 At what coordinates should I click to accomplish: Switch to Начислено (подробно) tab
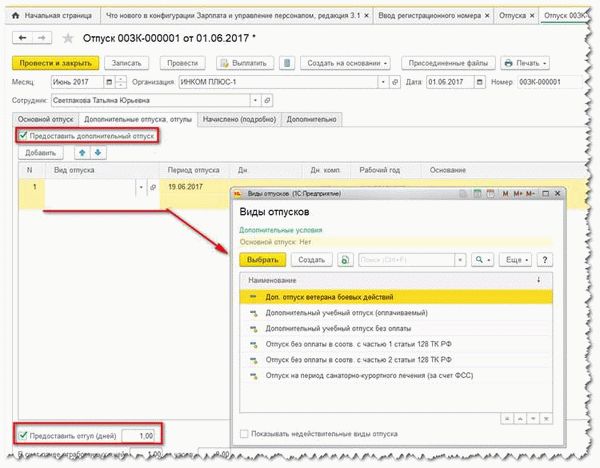coord(239,119)
